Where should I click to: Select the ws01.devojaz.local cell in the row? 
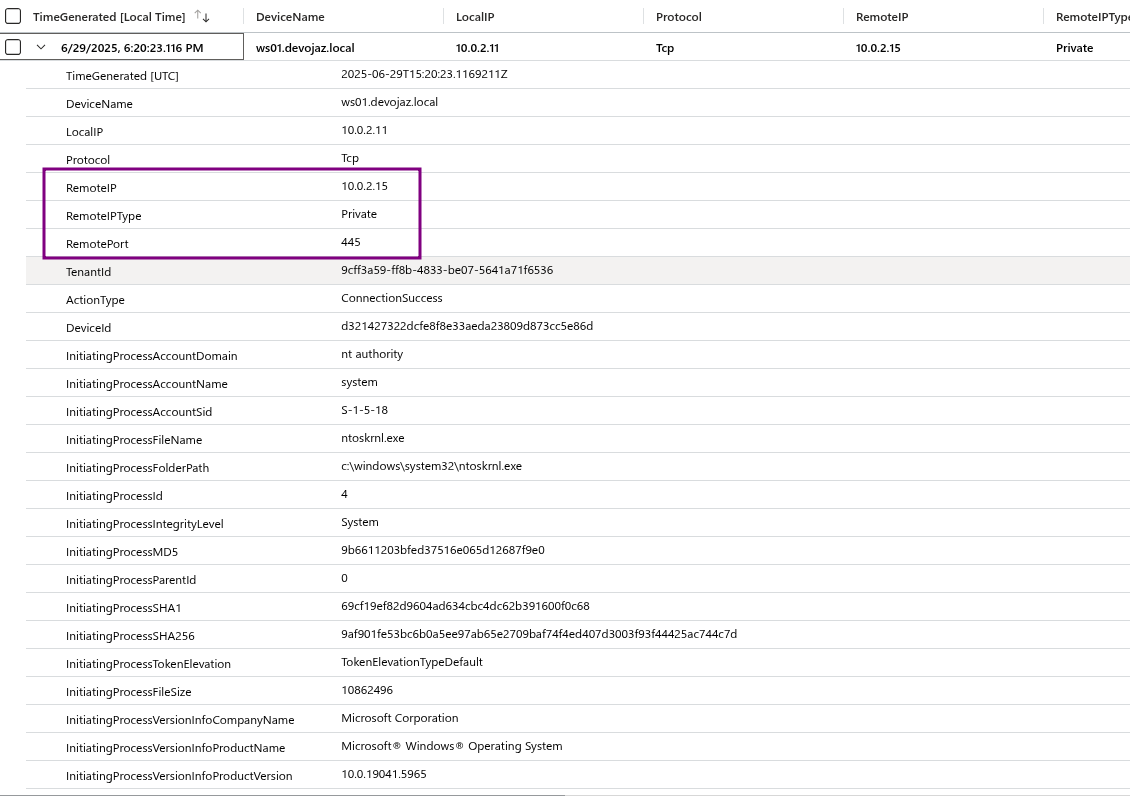pos(305,48)
